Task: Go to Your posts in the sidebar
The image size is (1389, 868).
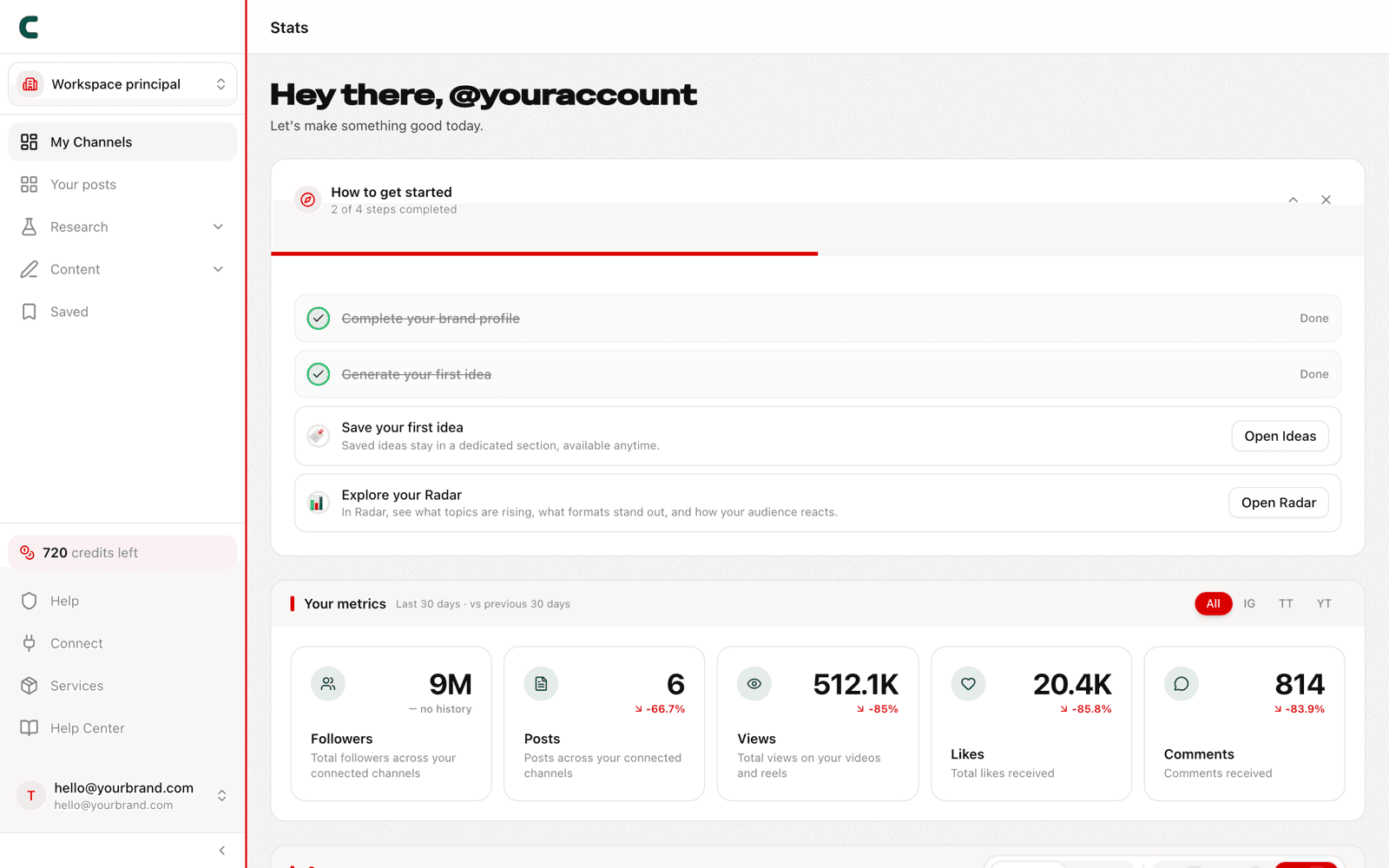Action: point(122,184)
